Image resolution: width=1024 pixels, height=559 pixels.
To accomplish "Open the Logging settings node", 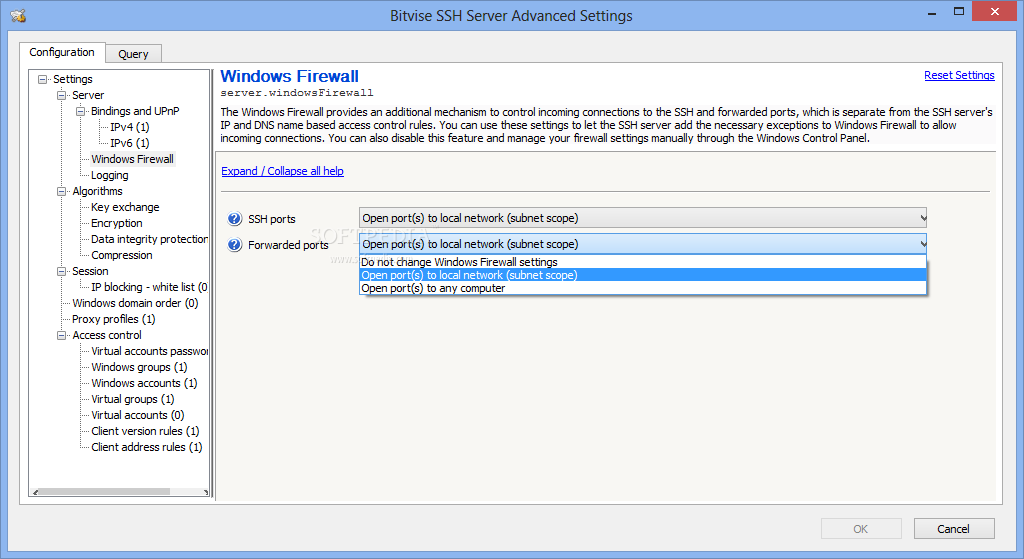I will click(110, 175).
